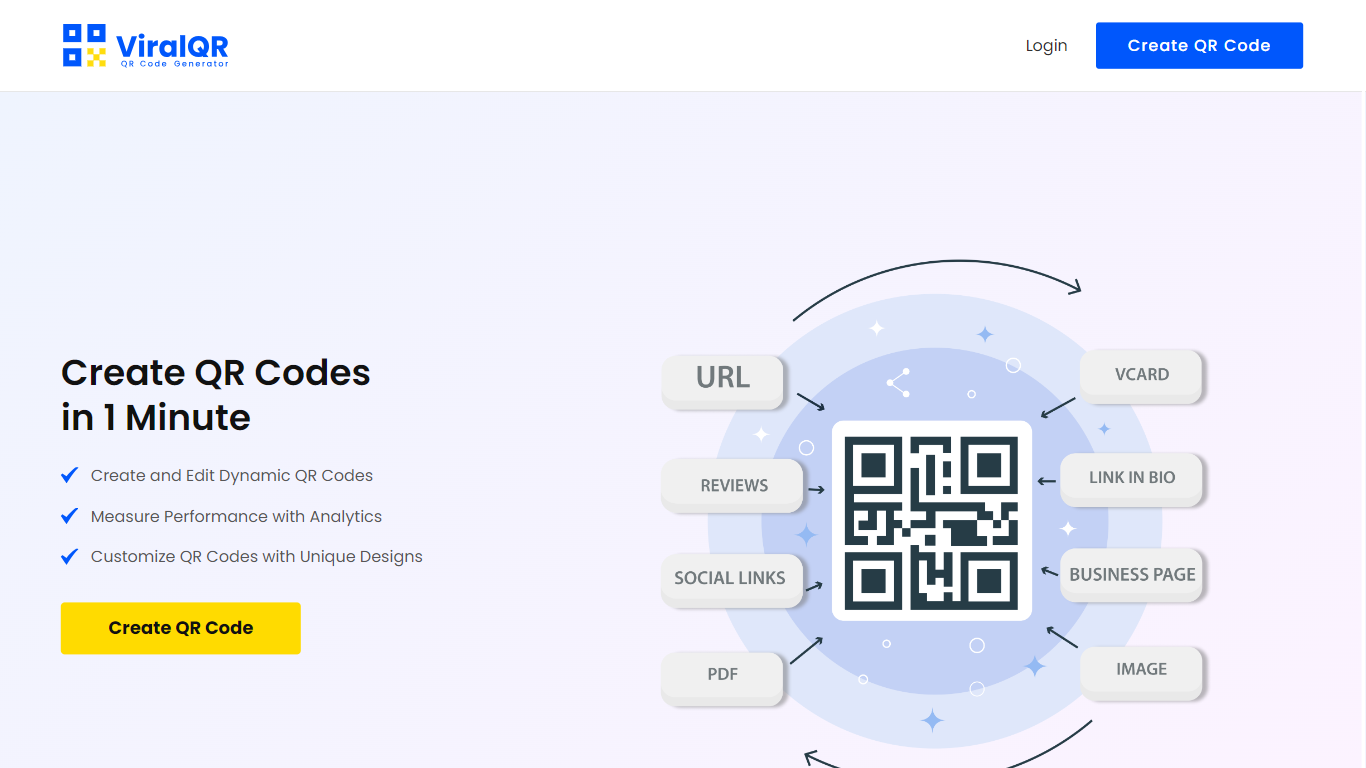Click 'Create and Edit Dynamic QR Codes' text
1366x768 pixels.
[232, 476]
